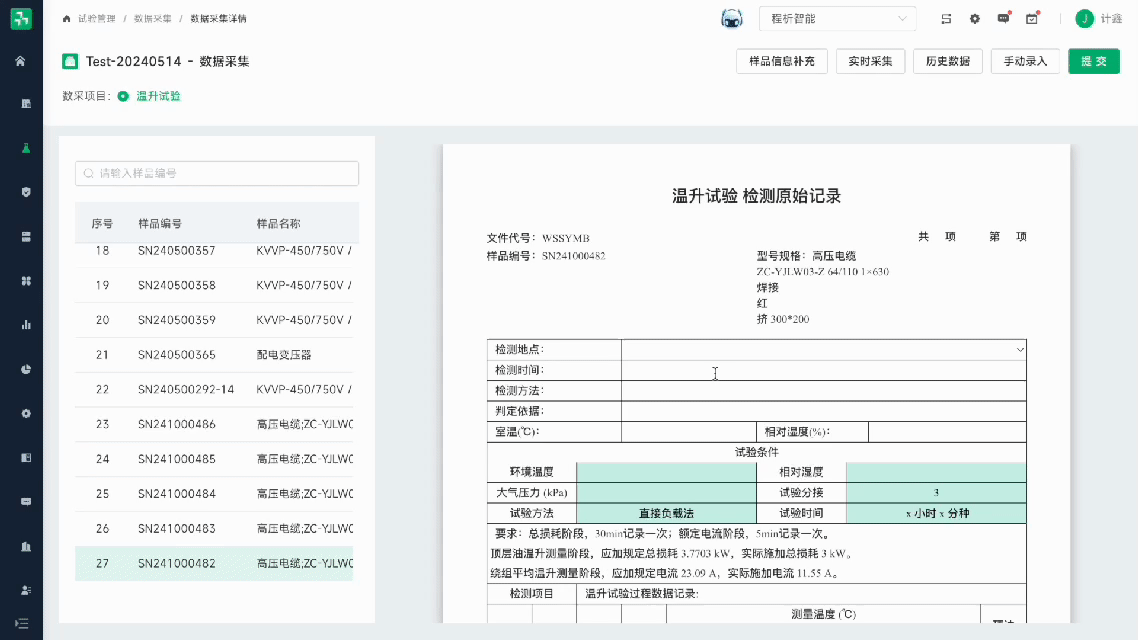Click the sample number search field
The image size is (1138, 640).
(x=217, y=174)
